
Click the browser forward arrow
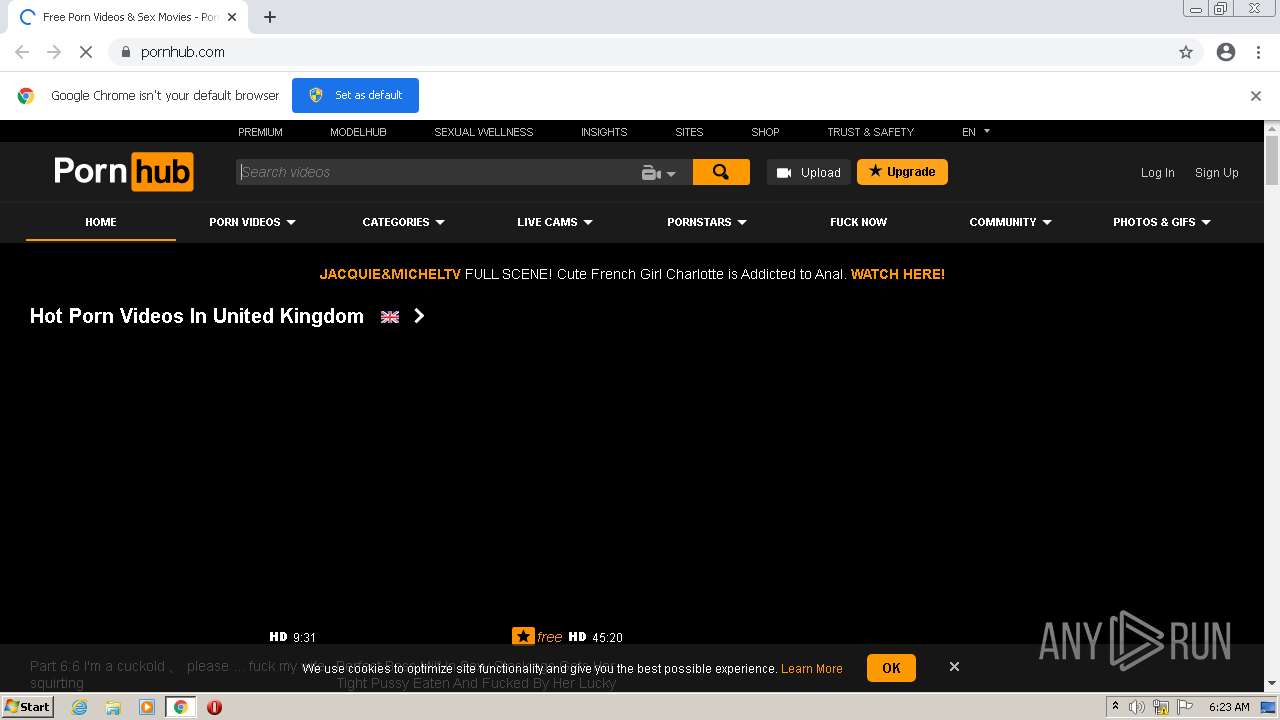click(x=54, y=52)
